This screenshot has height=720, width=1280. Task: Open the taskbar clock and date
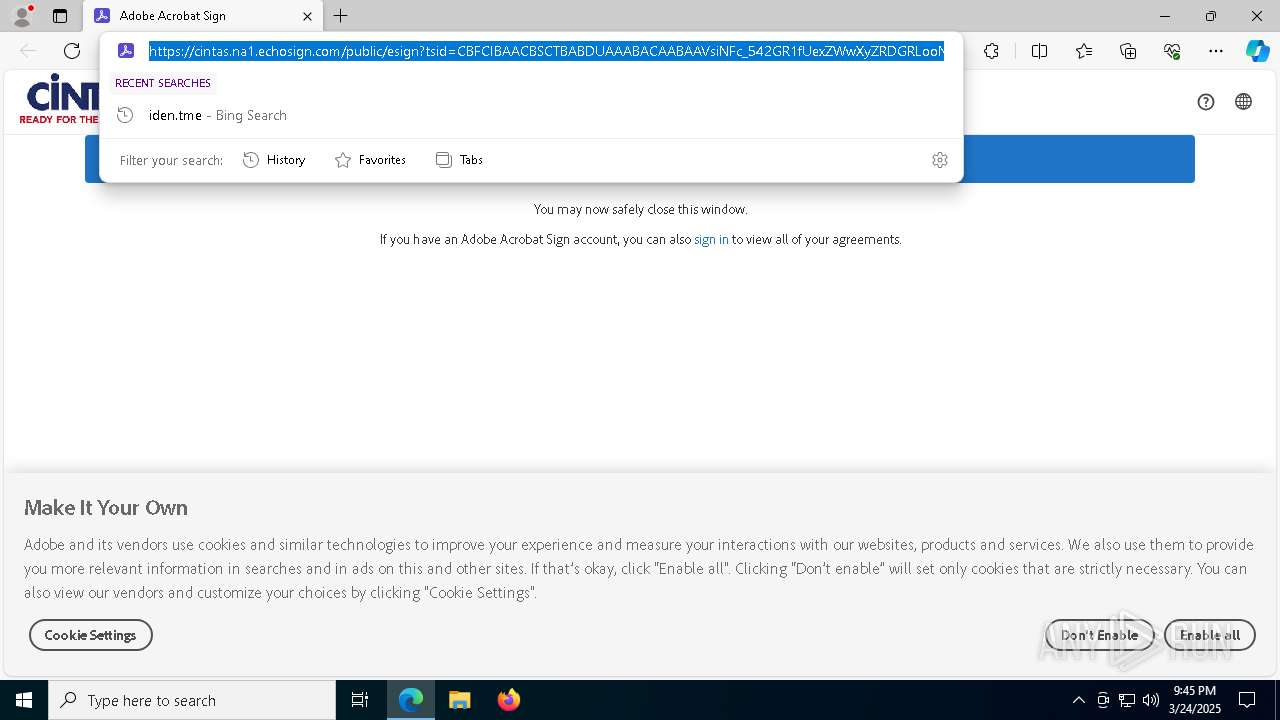1195,700
